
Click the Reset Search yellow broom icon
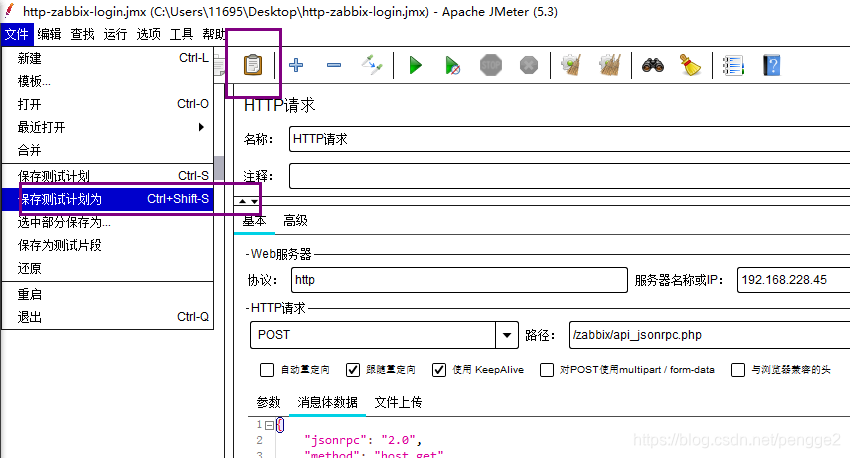pyautogui.click(x=691, y=65)
